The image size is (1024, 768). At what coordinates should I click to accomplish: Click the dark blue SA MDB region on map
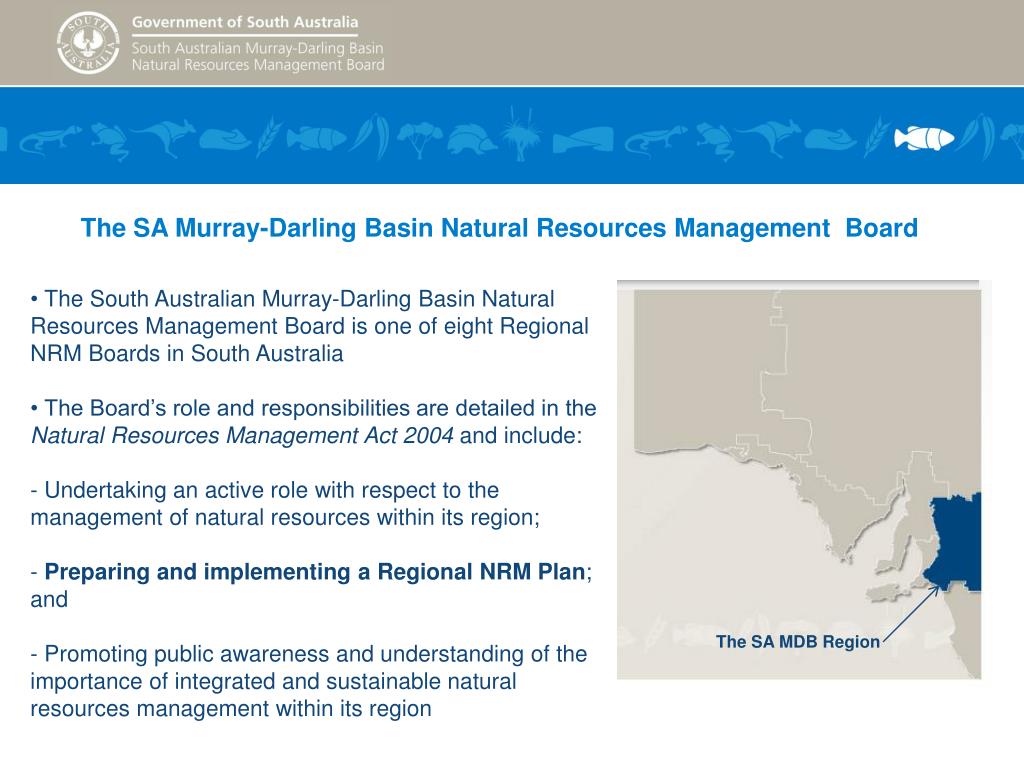pyautogui.click(x=955, y=541)
